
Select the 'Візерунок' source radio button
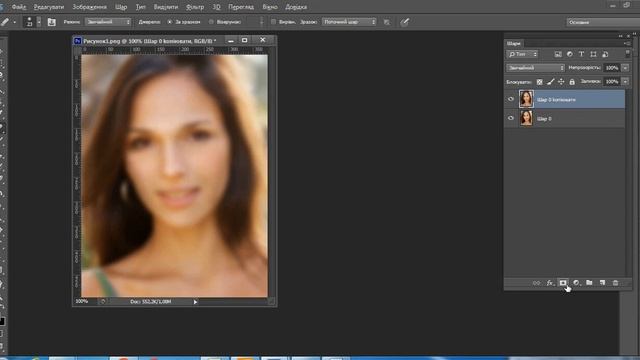pos(211,22)
